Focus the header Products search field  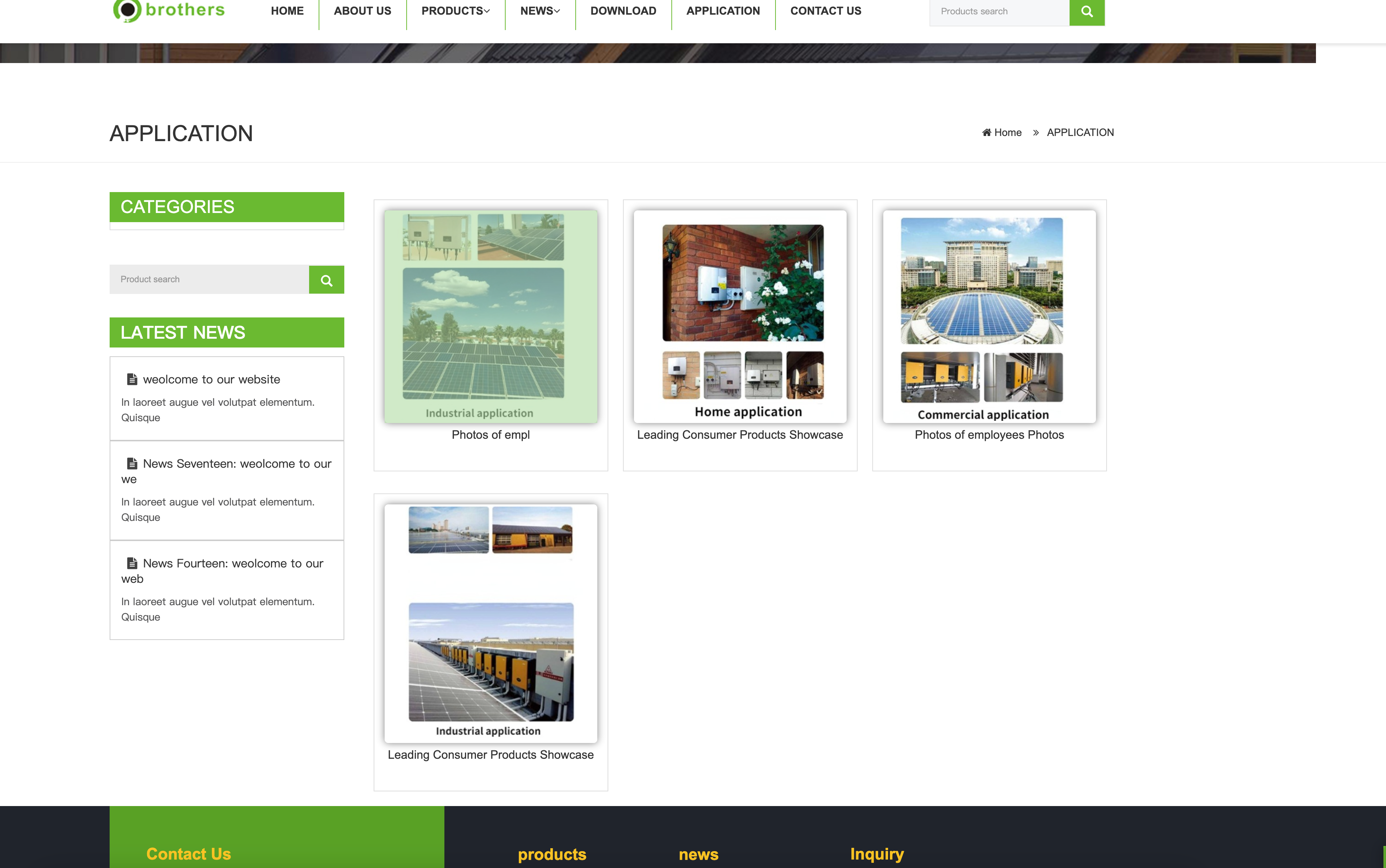click(x=999, y=11)
